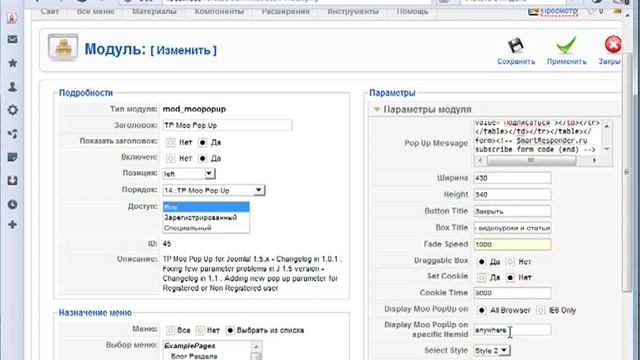
Task: Open the Помощь menu
Action: tap(412, 11)
